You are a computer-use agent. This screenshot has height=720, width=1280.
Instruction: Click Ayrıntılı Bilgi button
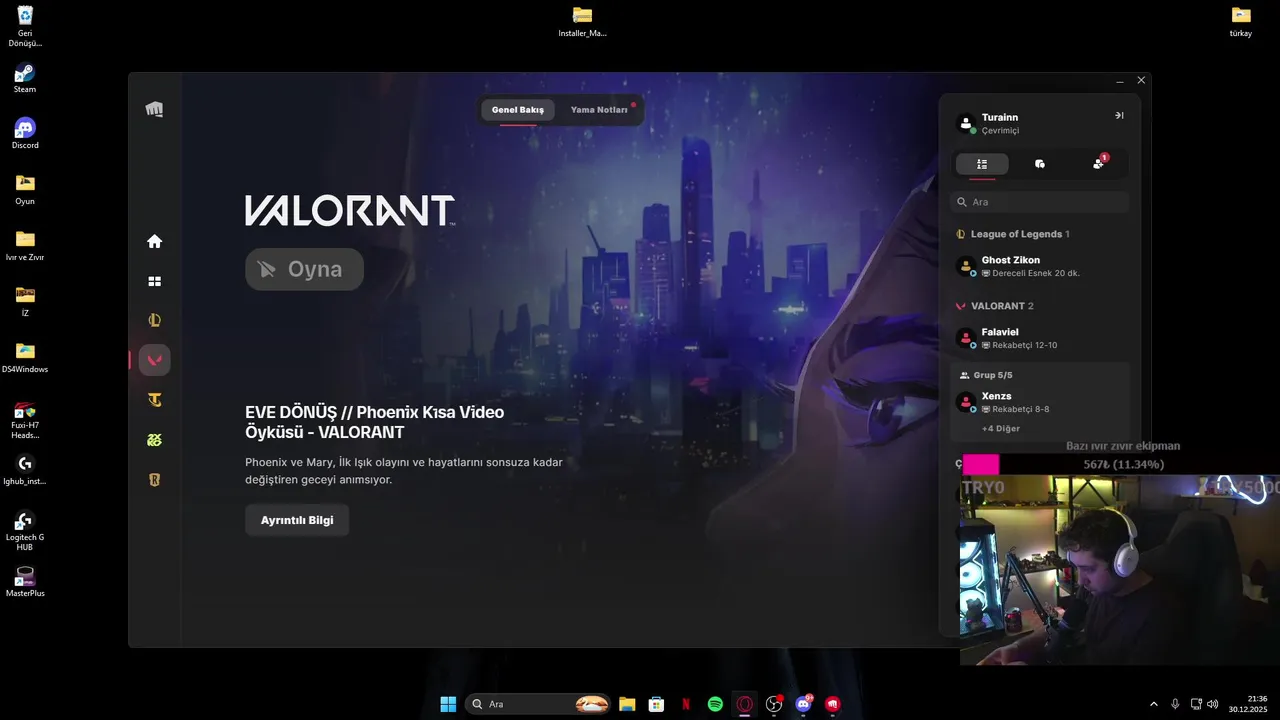pos(297,520)
